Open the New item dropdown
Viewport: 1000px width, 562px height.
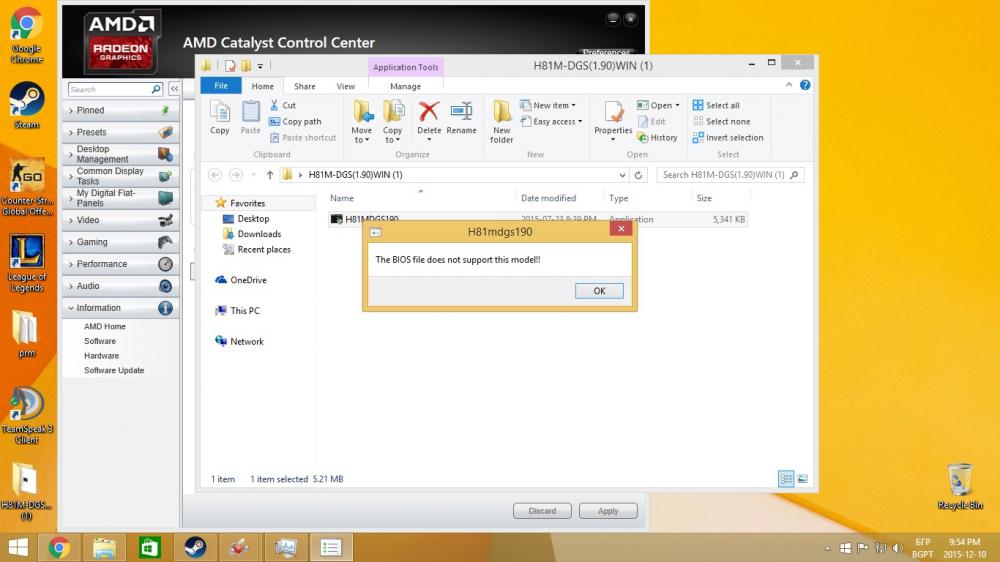coord(548,105)
